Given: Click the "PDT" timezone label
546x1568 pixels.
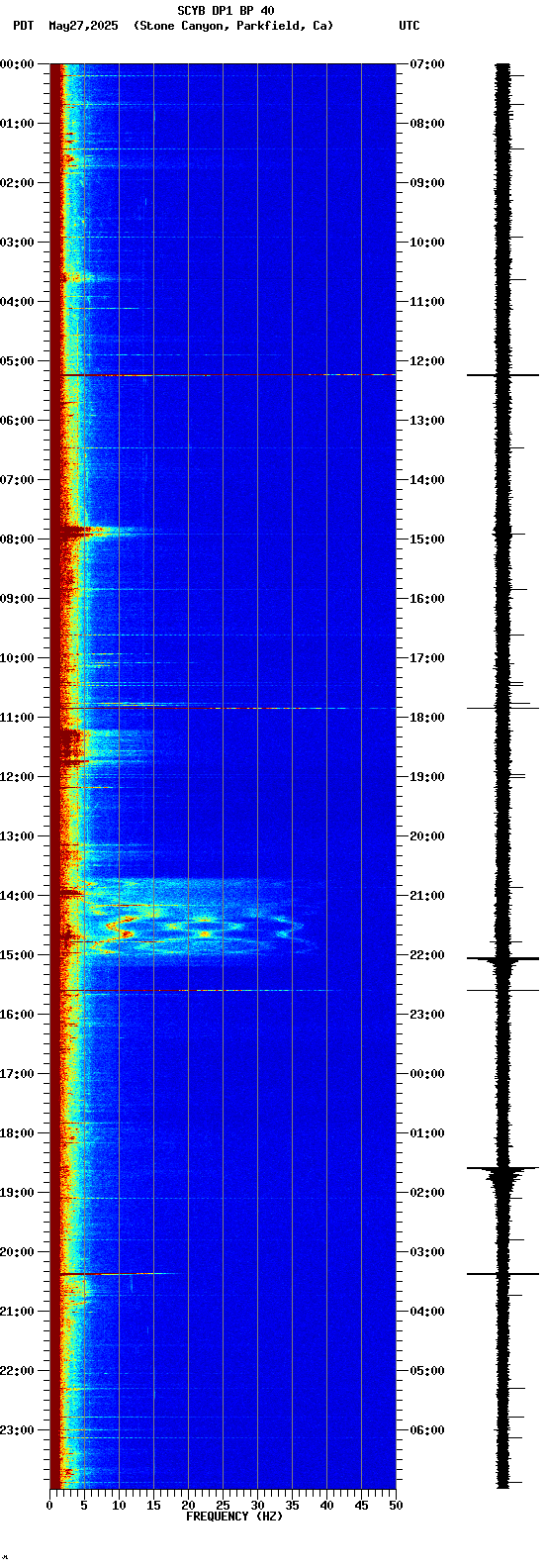Looking at the screenshot, I should tap(24, 26).
